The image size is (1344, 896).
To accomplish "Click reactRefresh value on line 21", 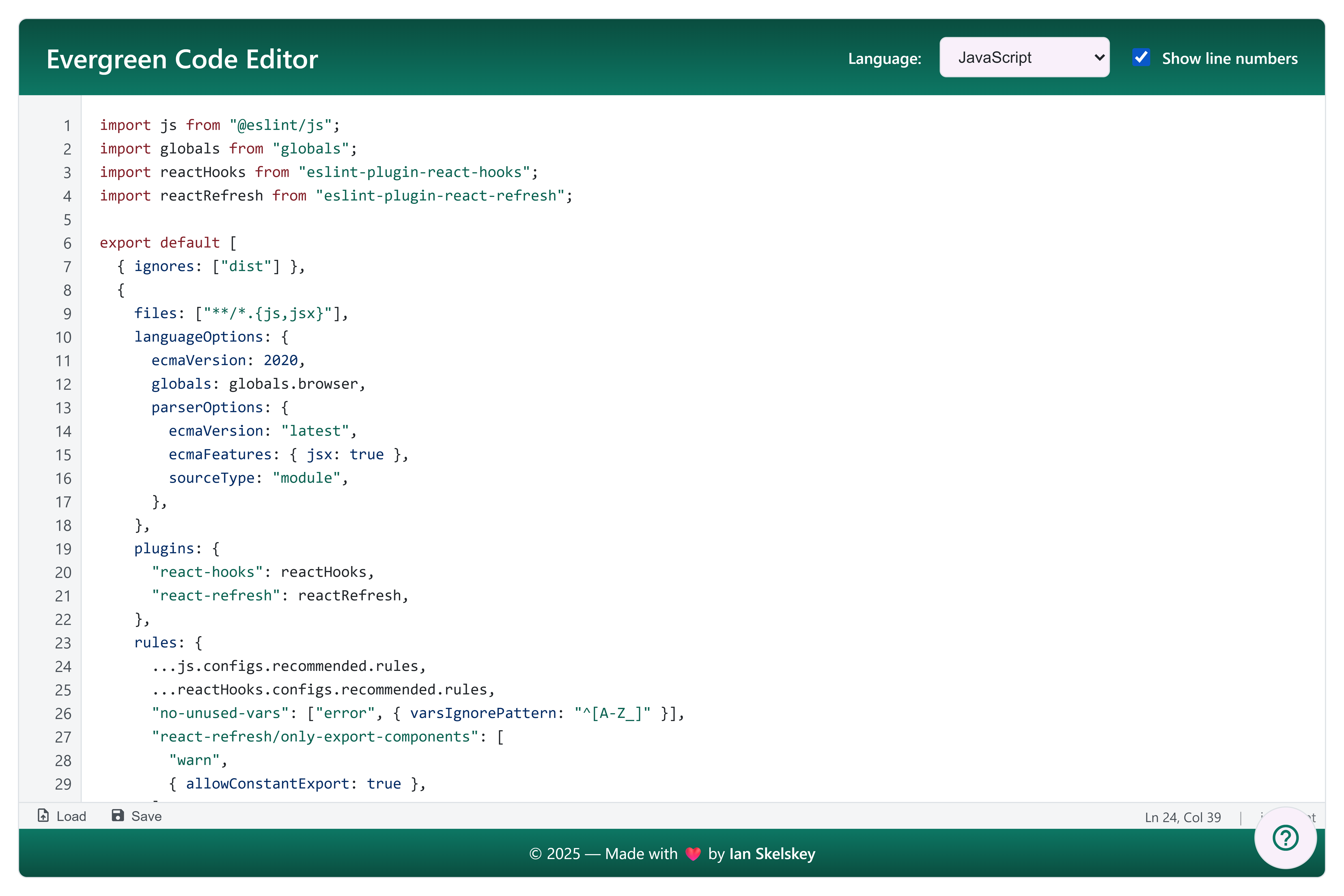I will coord(349,595).
